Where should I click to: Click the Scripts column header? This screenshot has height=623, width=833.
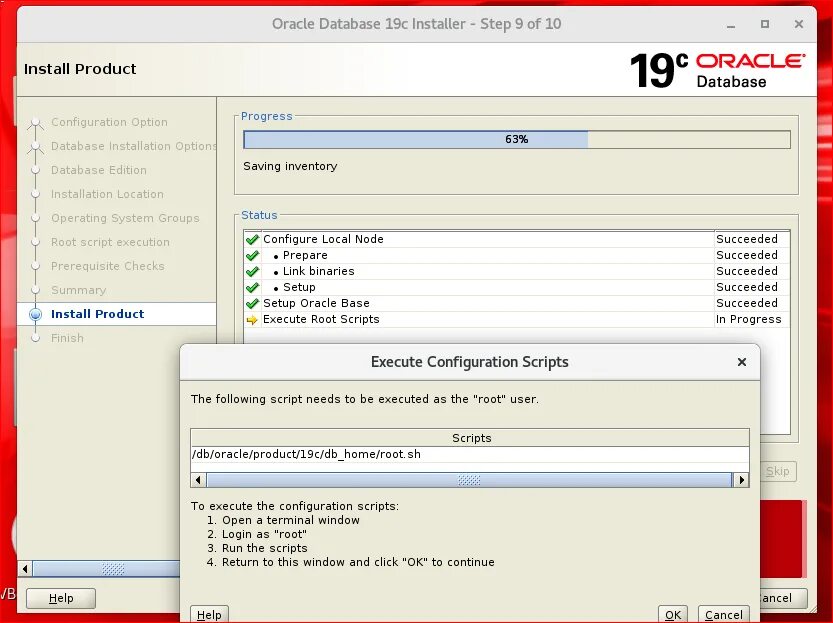click(x=470, y=438)
